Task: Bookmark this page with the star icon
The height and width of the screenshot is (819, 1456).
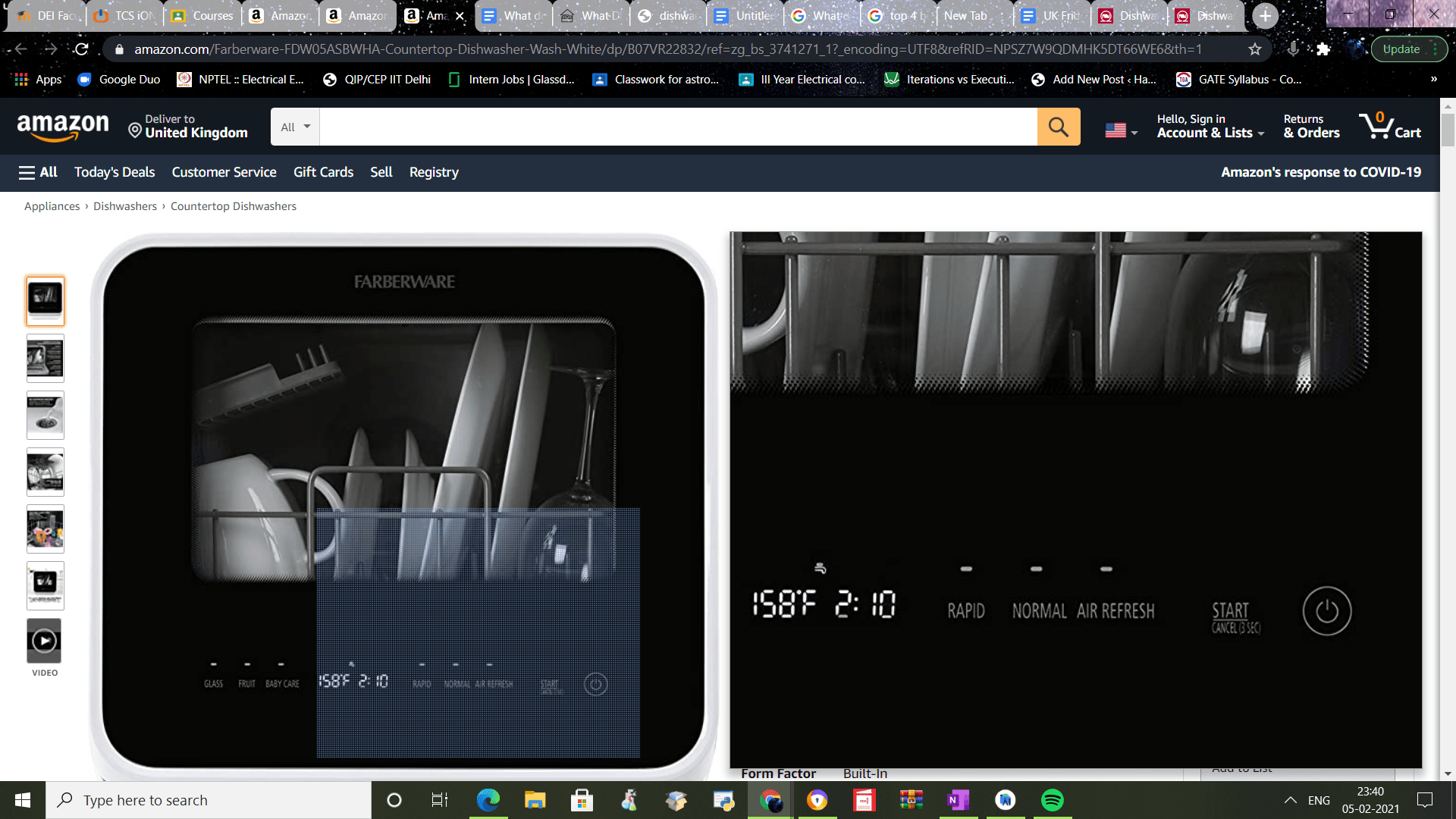Action: [1255, 49]
